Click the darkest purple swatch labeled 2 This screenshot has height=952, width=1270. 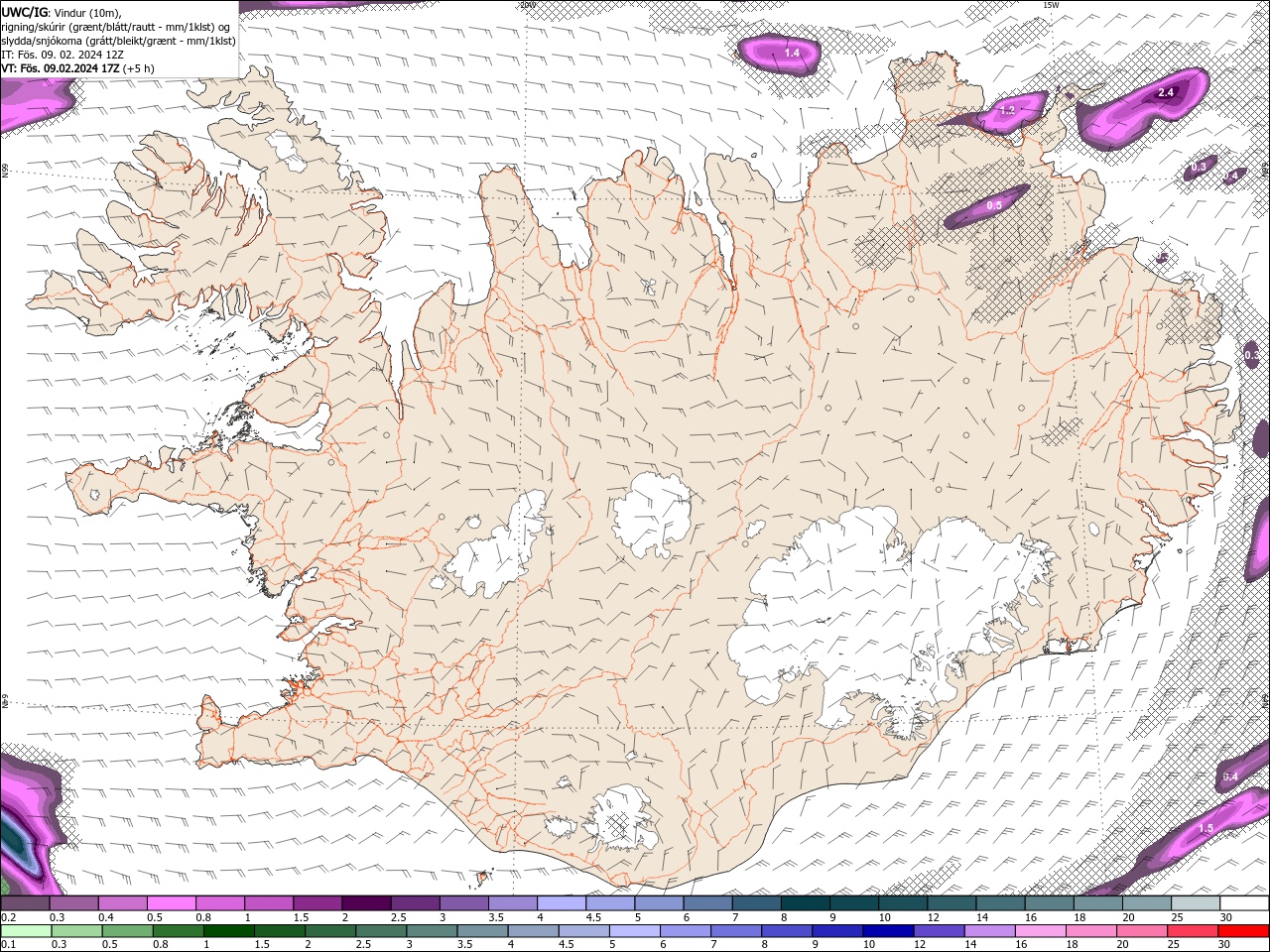[365, 903]
